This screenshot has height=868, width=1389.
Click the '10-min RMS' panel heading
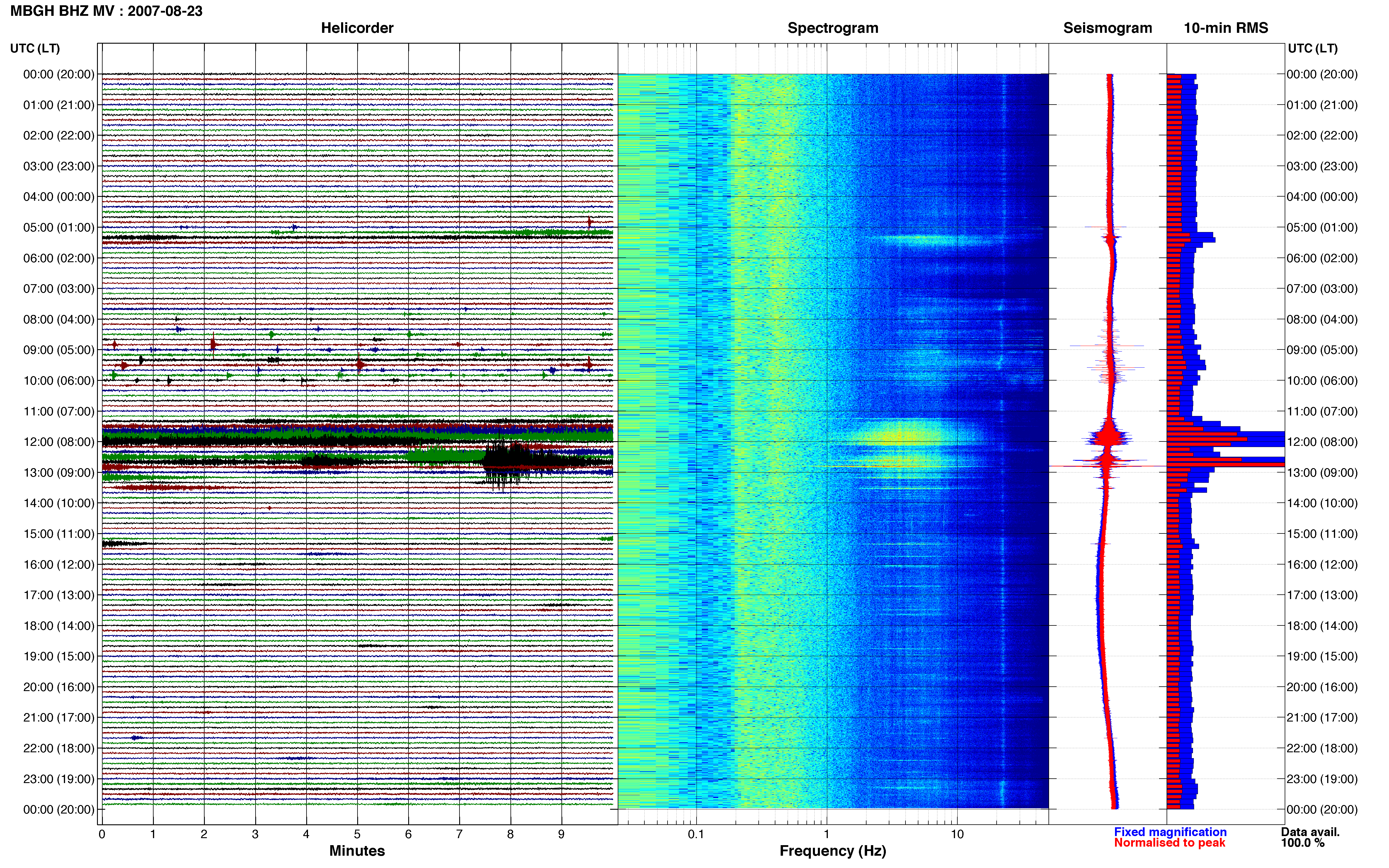(1226, 28)
